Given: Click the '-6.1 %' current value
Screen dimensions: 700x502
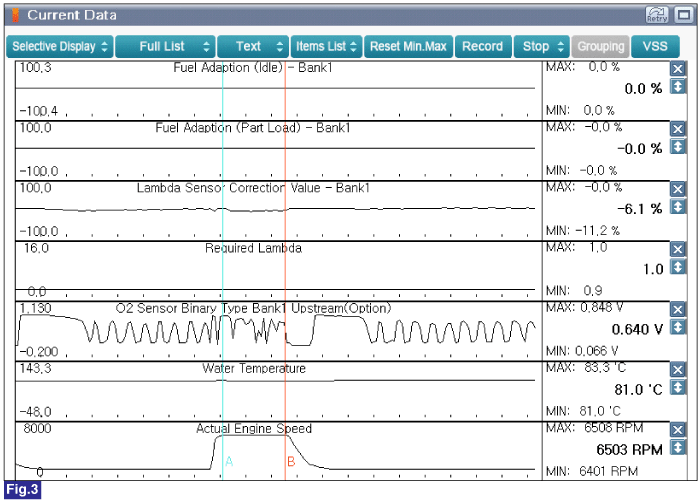Looking at the screenshot, I should click(640, 209).
